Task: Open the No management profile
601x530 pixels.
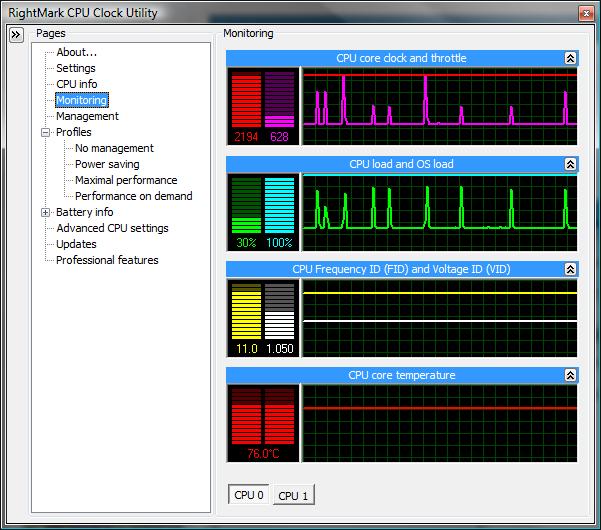Action: tap(114, 148)
